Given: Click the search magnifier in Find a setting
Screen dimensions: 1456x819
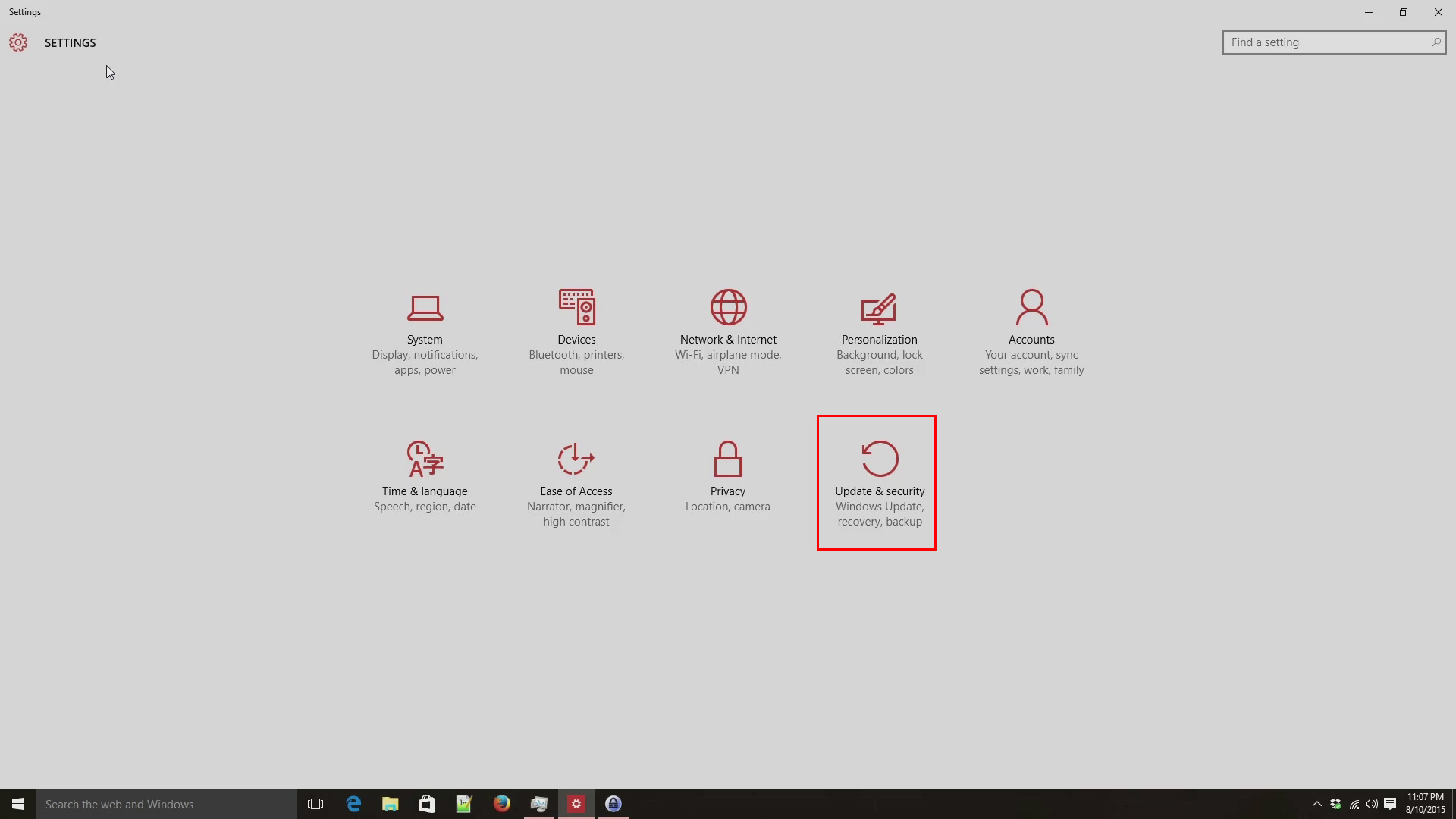Looking at the screenshot, I should [1436, 42].
